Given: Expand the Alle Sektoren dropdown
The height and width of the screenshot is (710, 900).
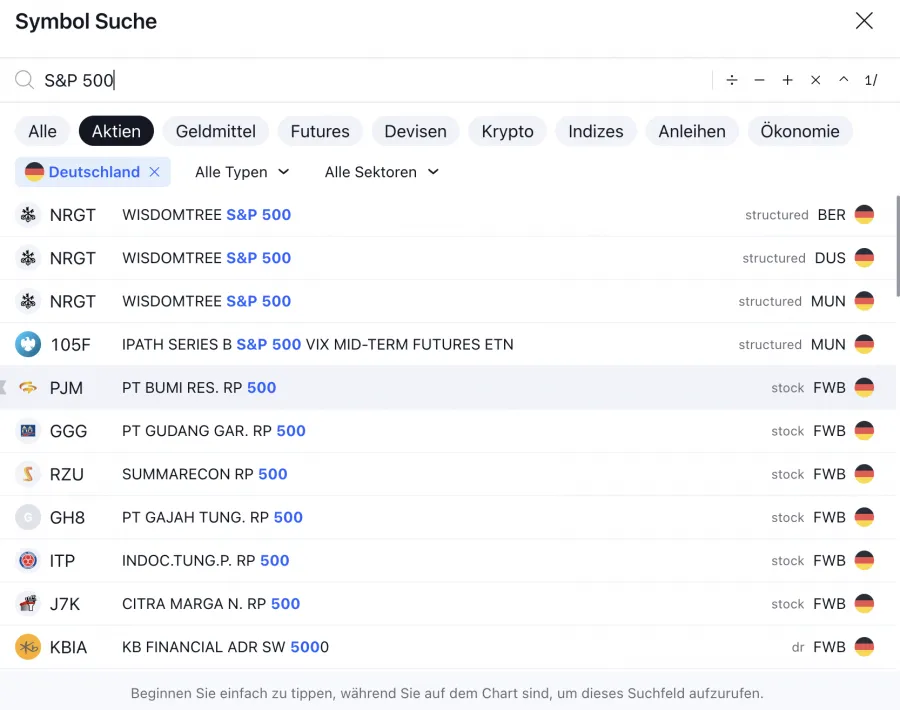Looking at the screenshot, I should point(381,172).
